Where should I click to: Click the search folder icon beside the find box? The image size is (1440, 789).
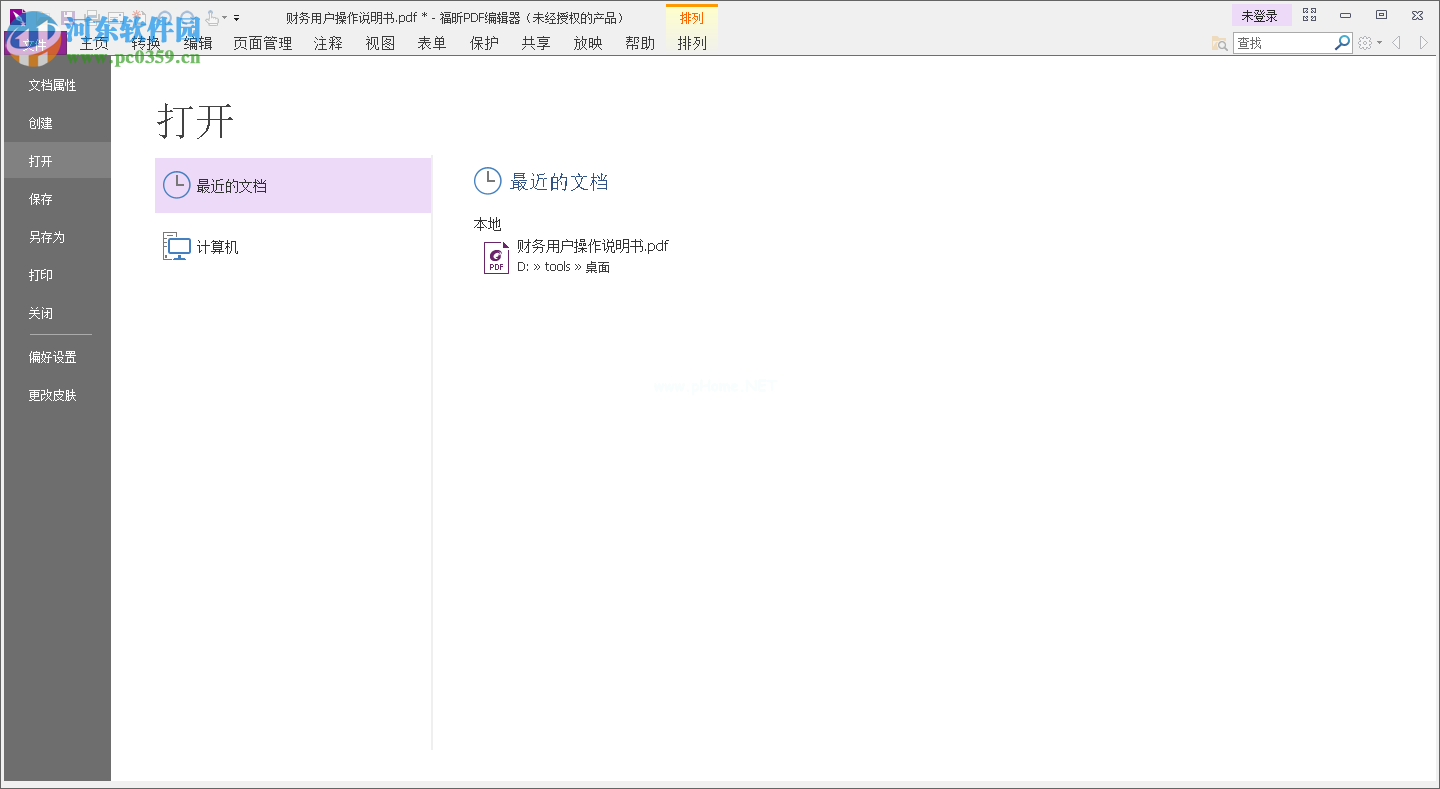pyautogui.click(x=1219, y=43)
